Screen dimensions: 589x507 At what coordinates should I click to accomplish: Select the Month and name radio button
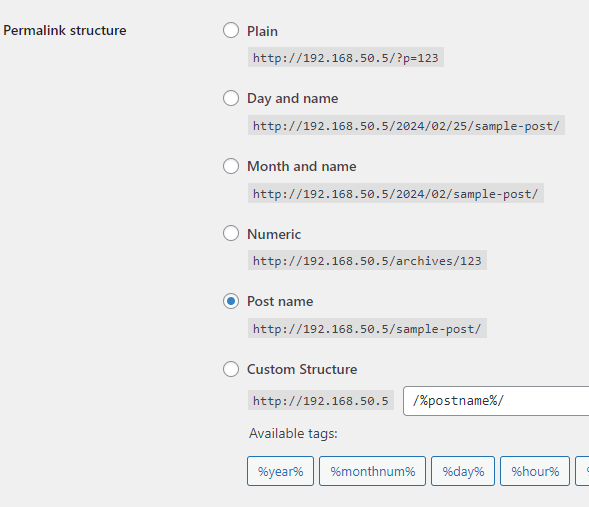click(231, 166)
